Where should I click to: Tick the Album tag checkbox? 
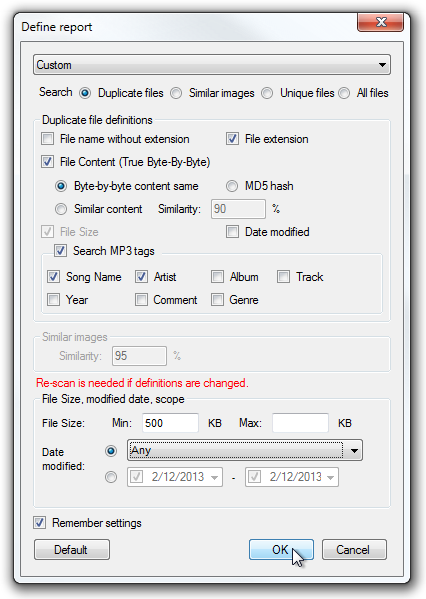tap(217, 277)
